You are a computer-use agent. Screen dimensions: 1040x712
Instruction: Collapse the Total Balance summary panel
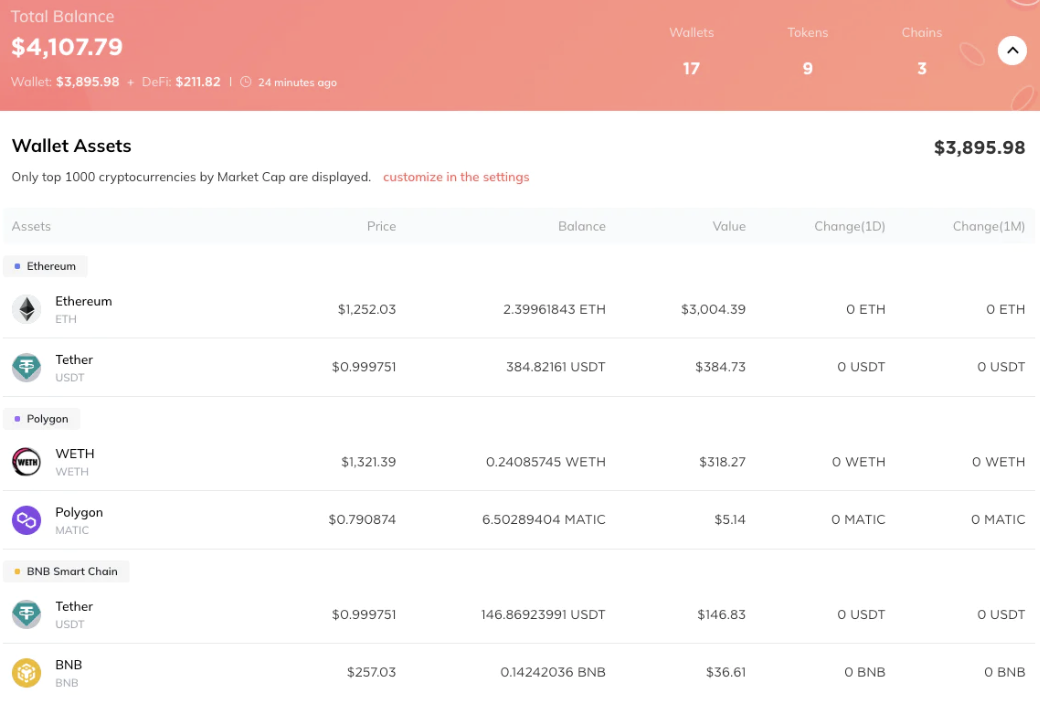coord(1012,50)
